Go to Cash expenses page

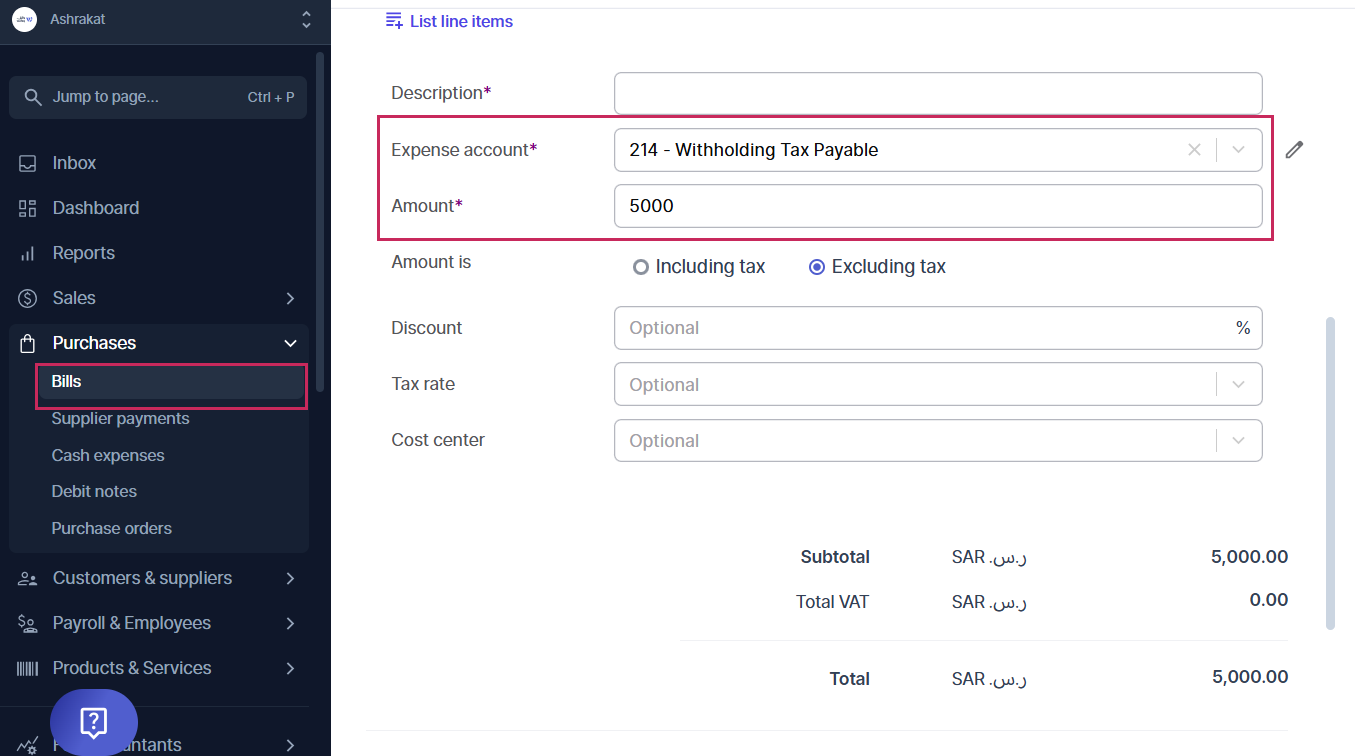pos(108,455)
